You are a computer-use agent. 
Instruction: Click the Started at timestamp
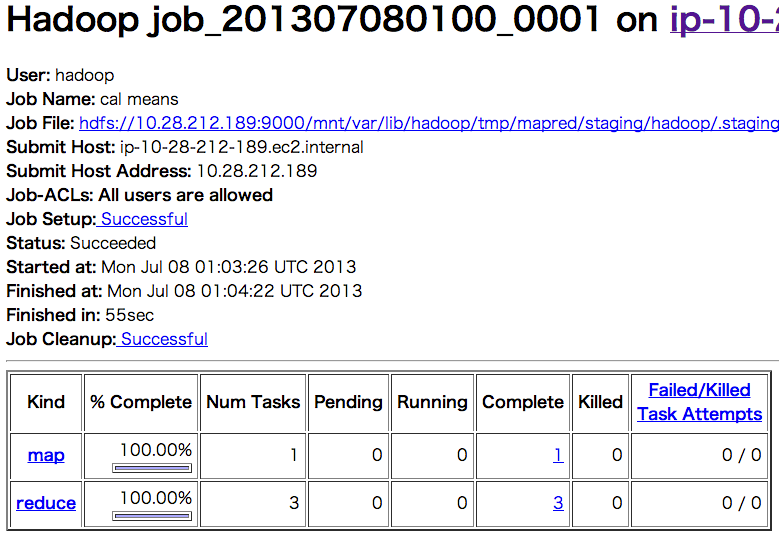[x=229, y=267]
